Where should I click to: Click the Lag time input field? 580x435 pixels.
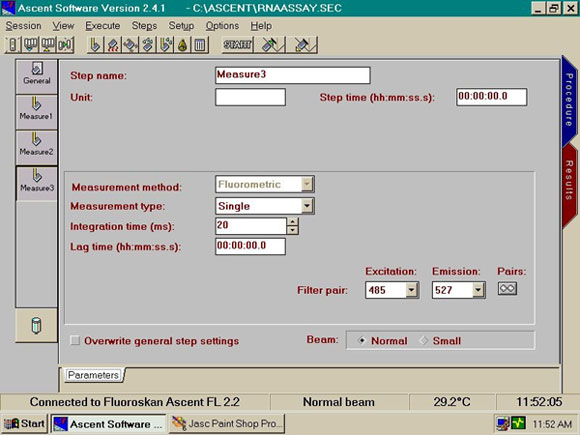point(250,246)
